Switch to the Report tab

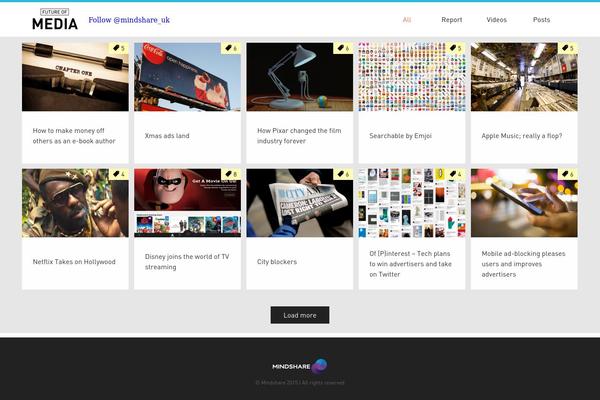[x=452, y=20]
